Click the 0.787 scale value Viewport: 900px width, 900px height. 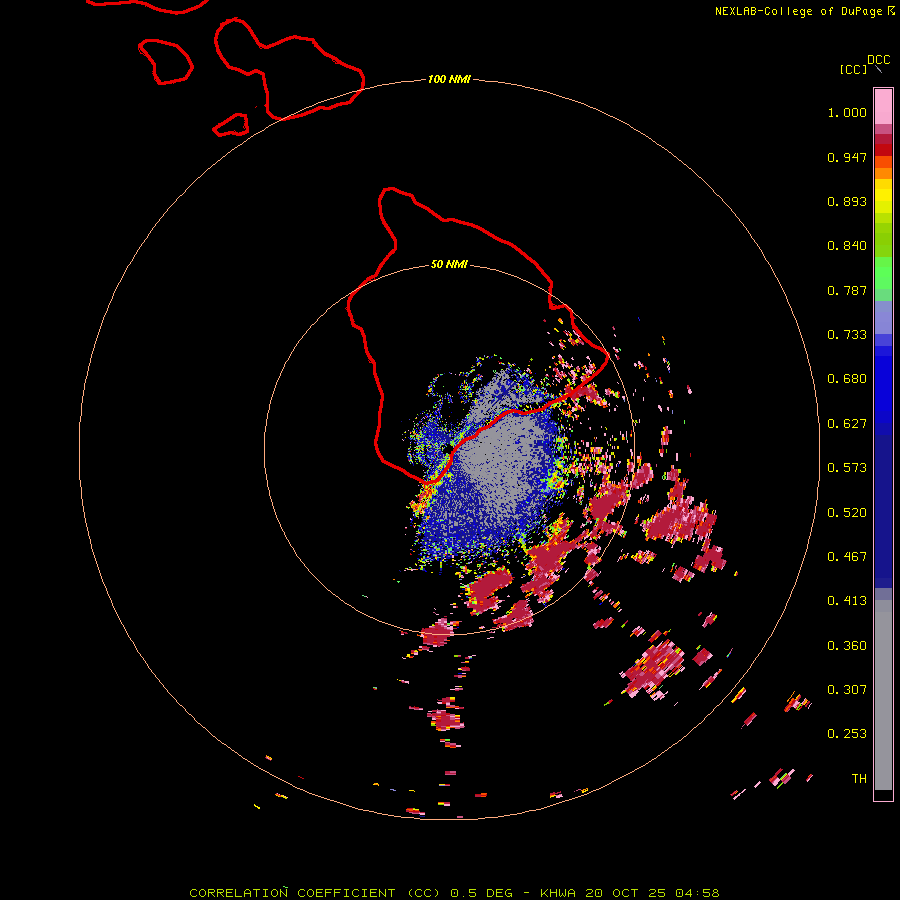[847, 290]
